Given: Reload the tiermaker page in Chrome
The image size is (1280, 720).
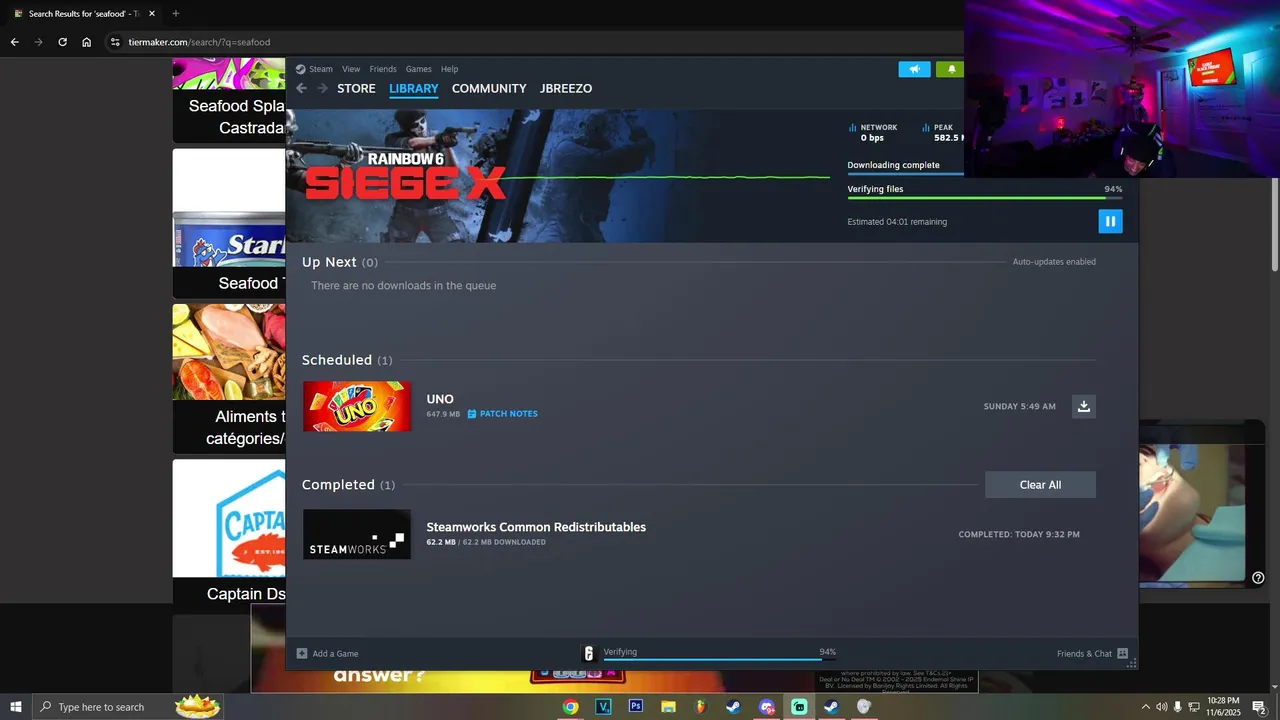Looking at the screenshot, I should point(62,42).
